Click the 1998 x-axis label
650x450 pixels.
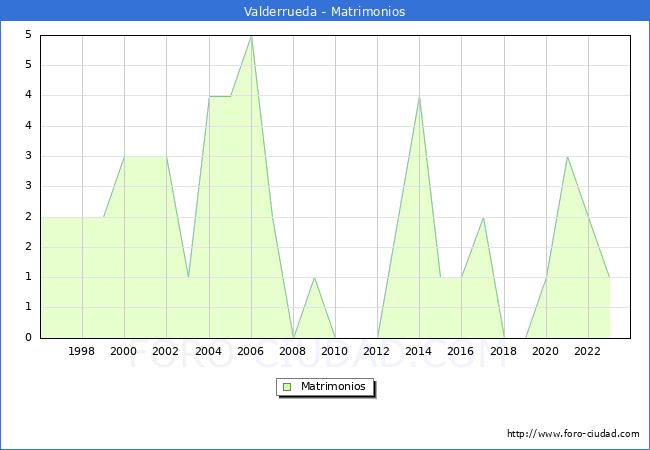81,351
